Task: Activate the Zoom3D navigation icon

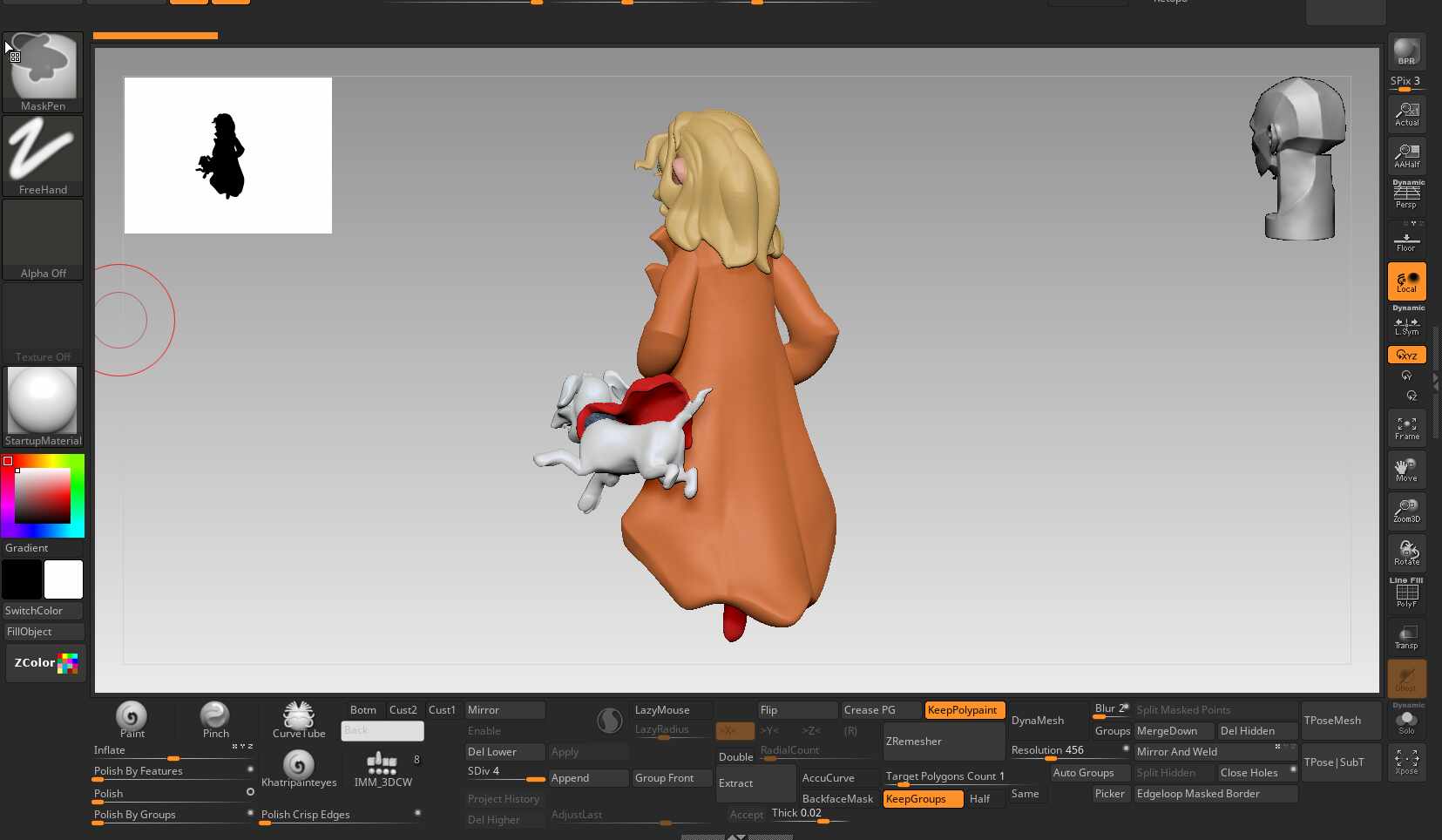Action: tap(1406, 511)
